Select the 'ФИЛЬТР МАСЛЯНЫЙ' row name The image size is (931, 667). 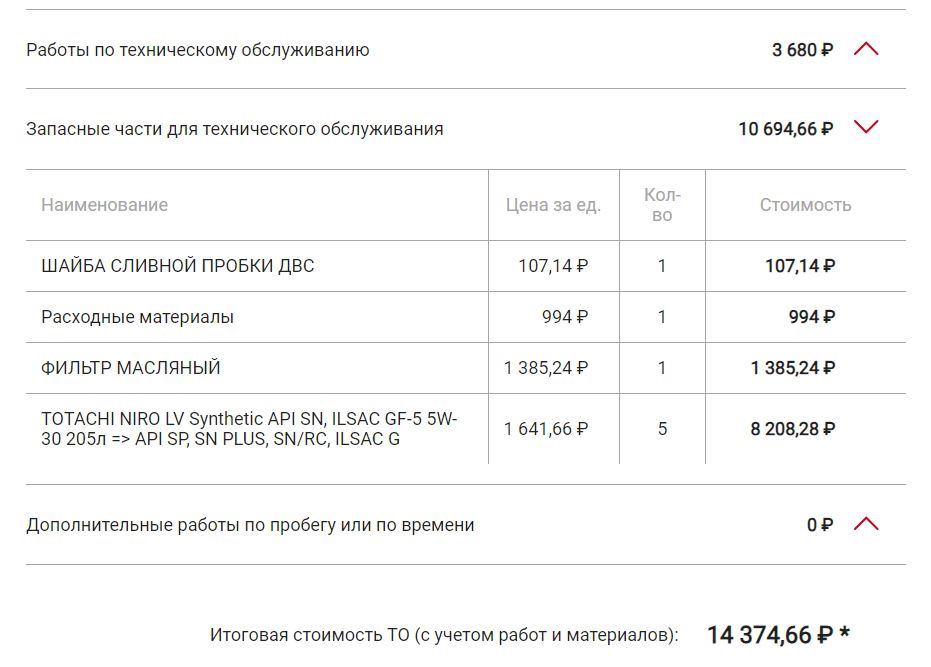131,368
